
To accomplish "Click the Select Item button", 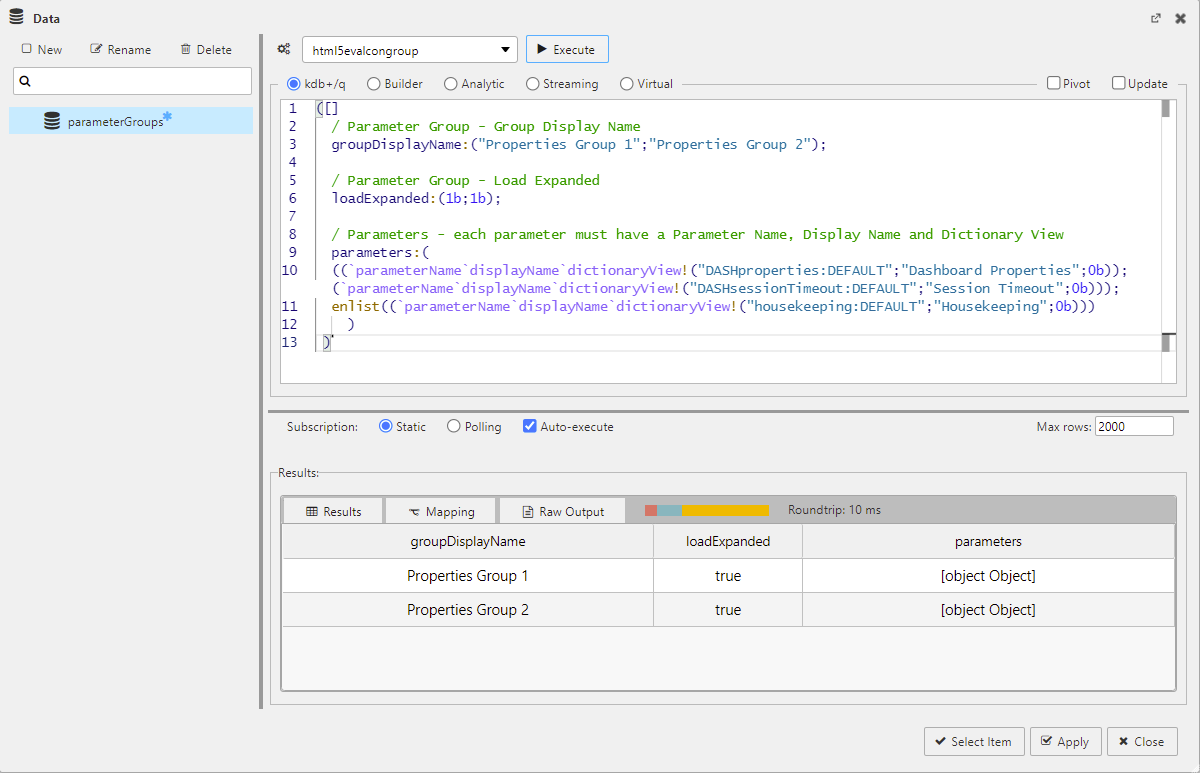I will pyautogui.click(x=973, y=741).
